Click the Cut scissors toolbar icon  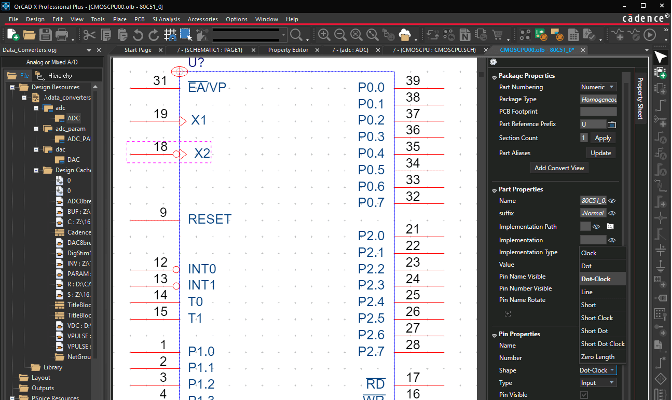tap(89, 35)
